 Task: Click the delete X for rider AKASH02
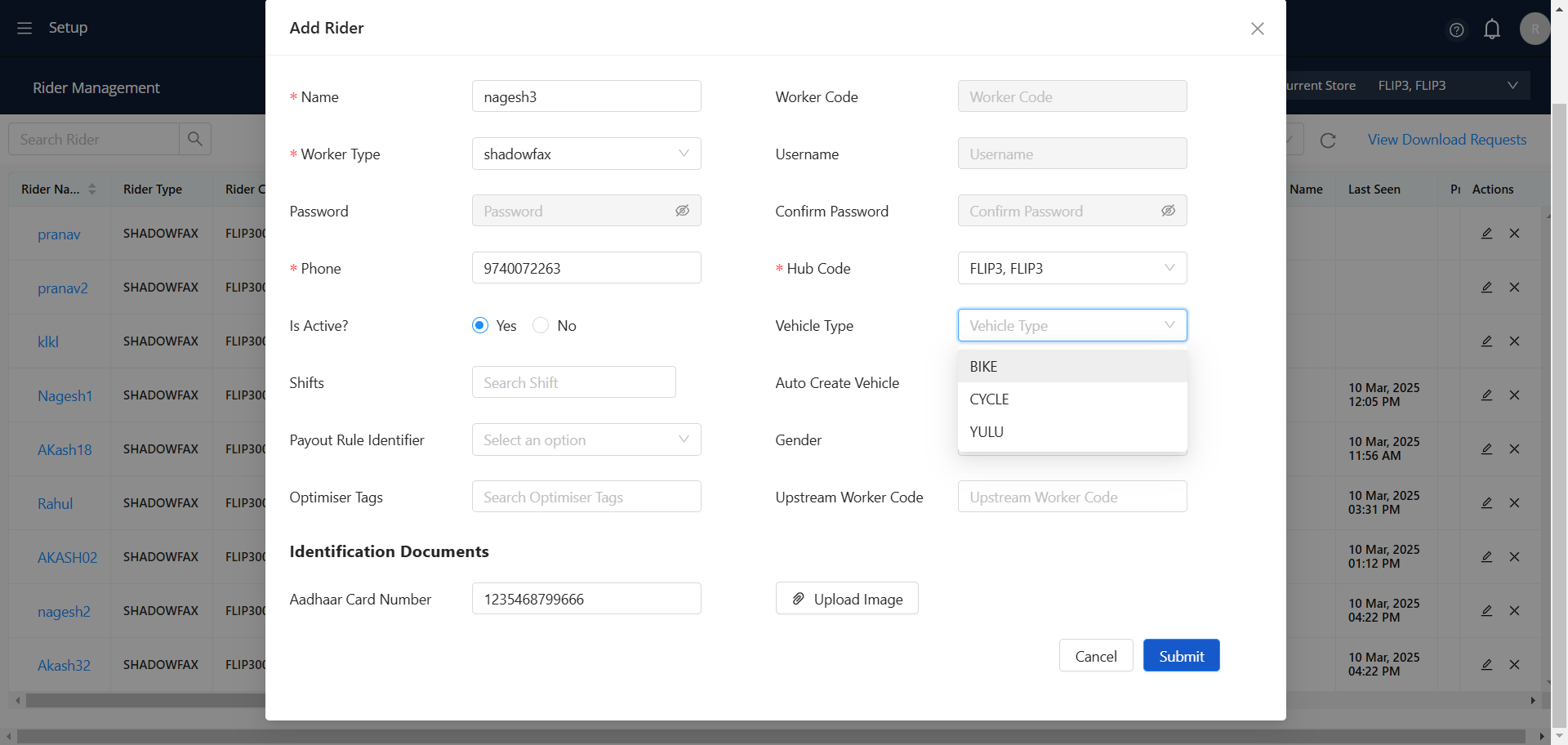[1514, 557]
